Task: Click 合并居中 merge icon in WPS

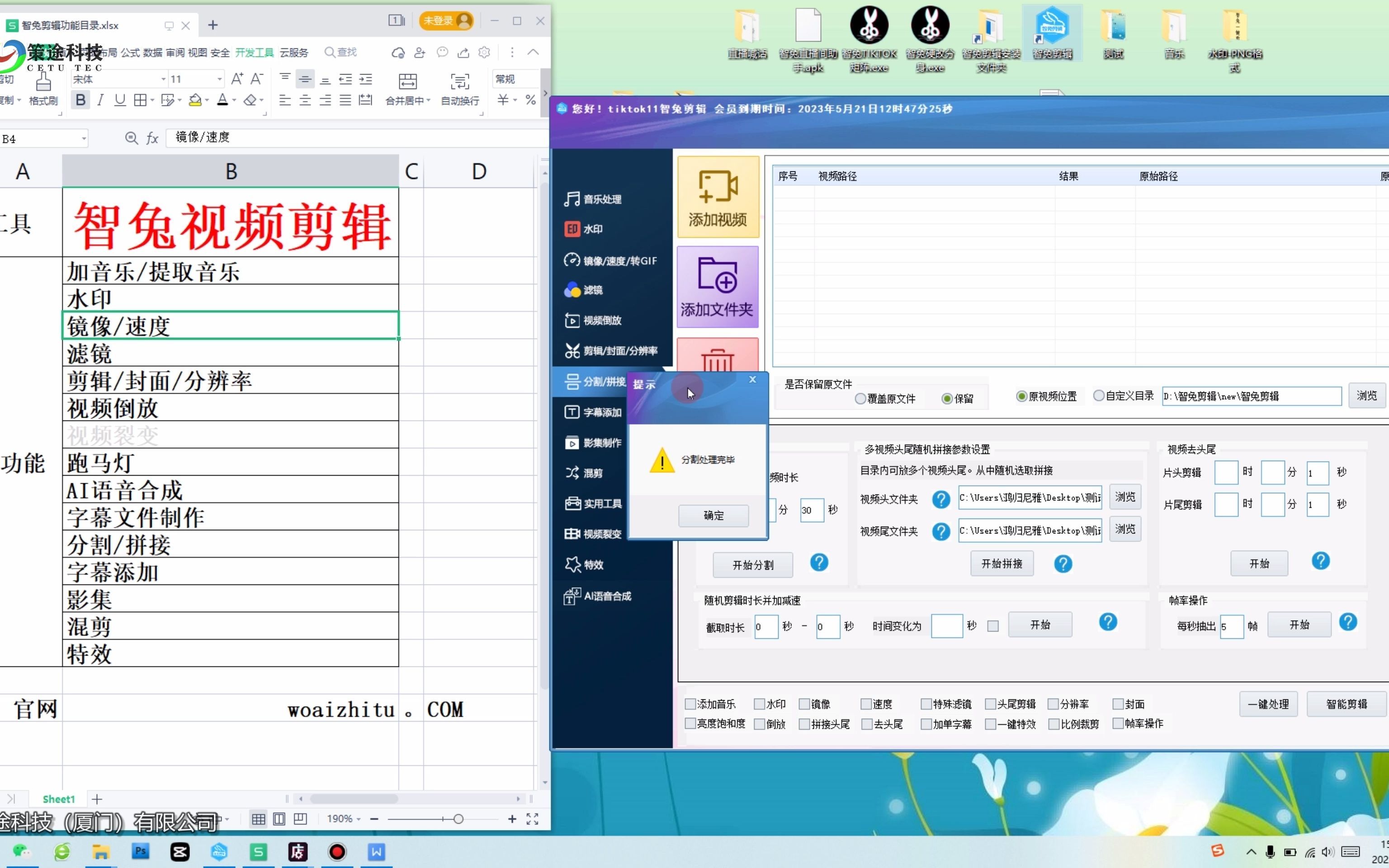Action: point(407,81)
